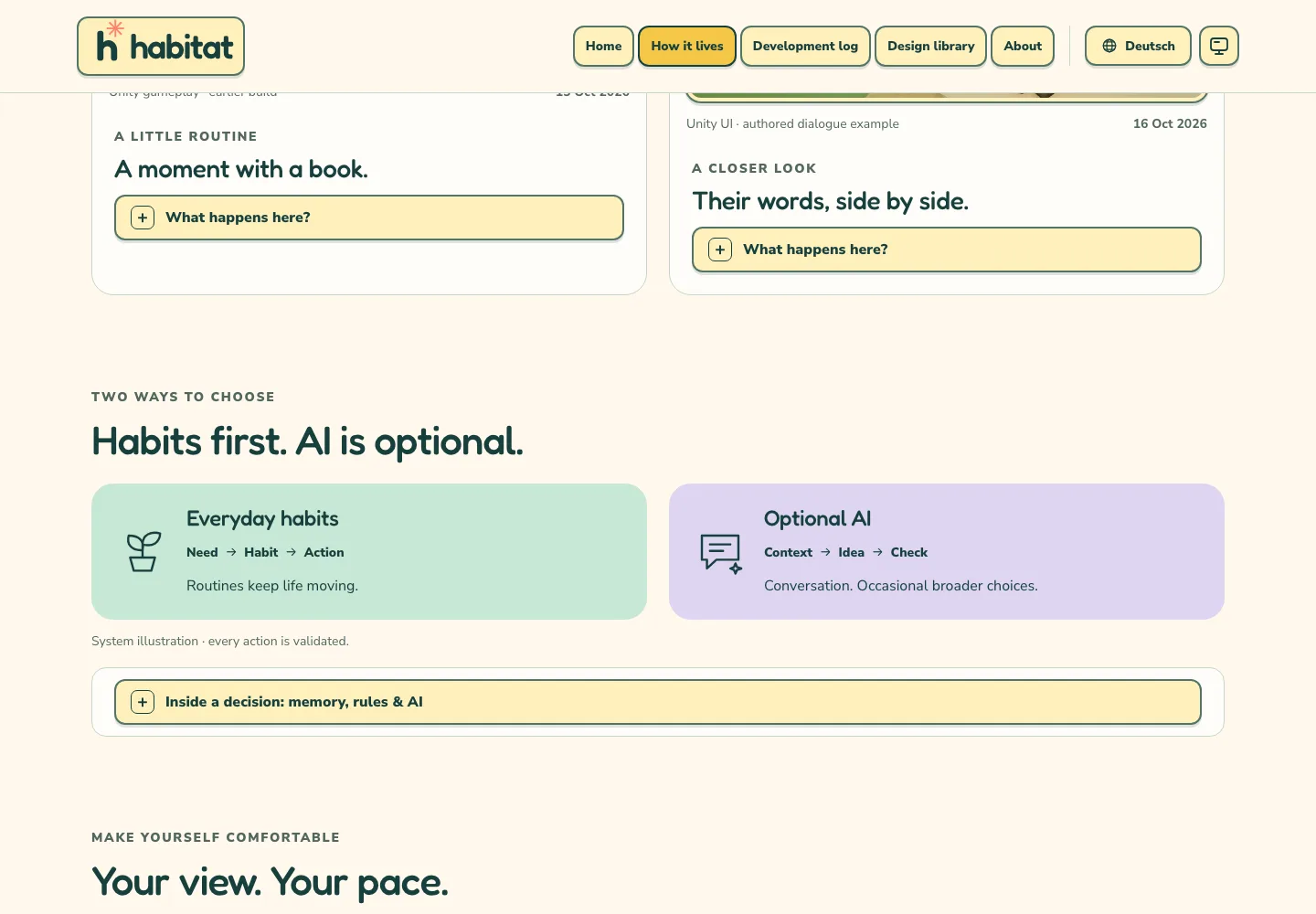The width and height of the screenshot is (1316, 914).
Task: Navigate to the About page
Action: click(x=1023, y=46)
